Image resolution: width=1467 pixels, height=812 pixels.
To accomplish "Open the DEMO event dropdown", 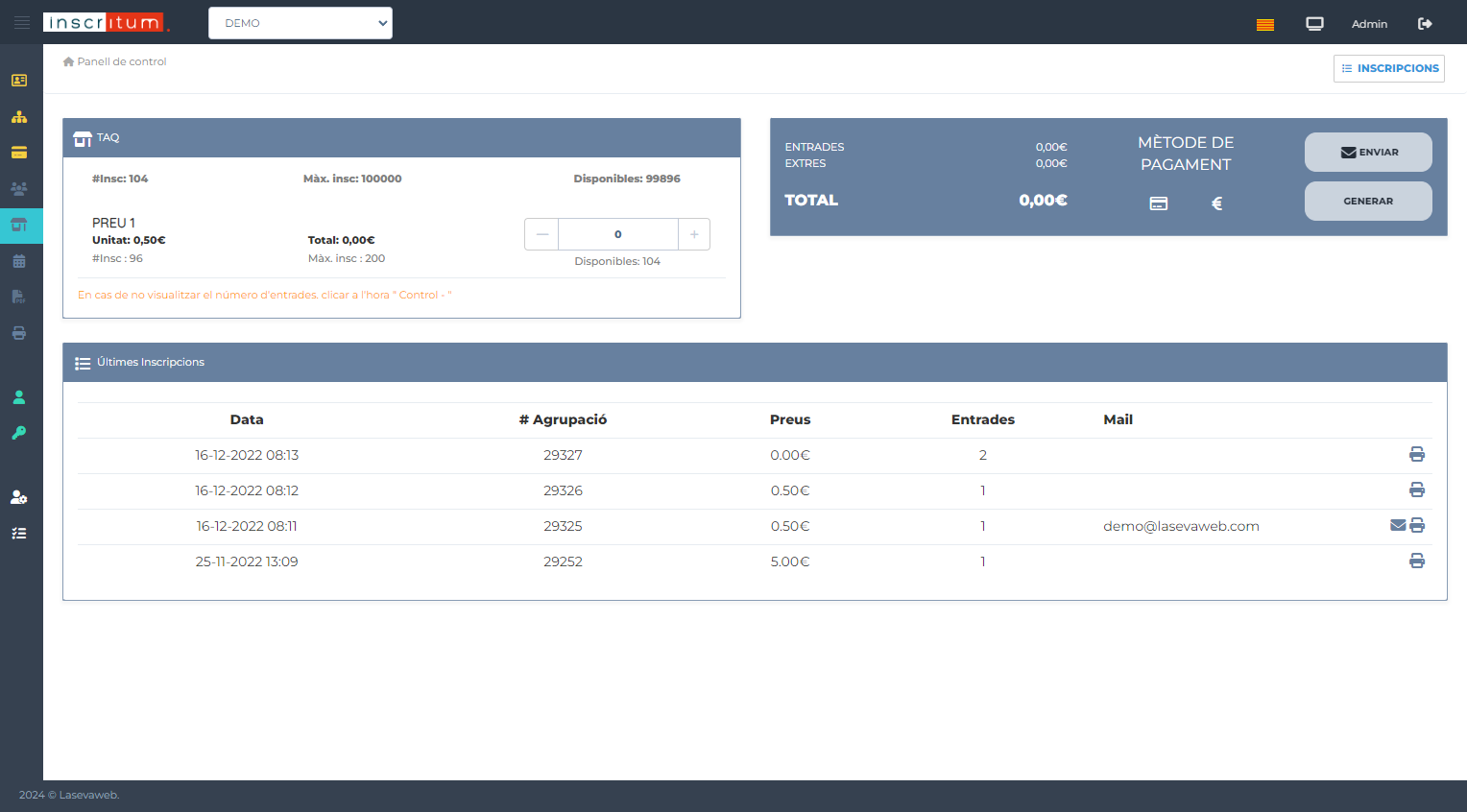I will [x=301, y=23].
